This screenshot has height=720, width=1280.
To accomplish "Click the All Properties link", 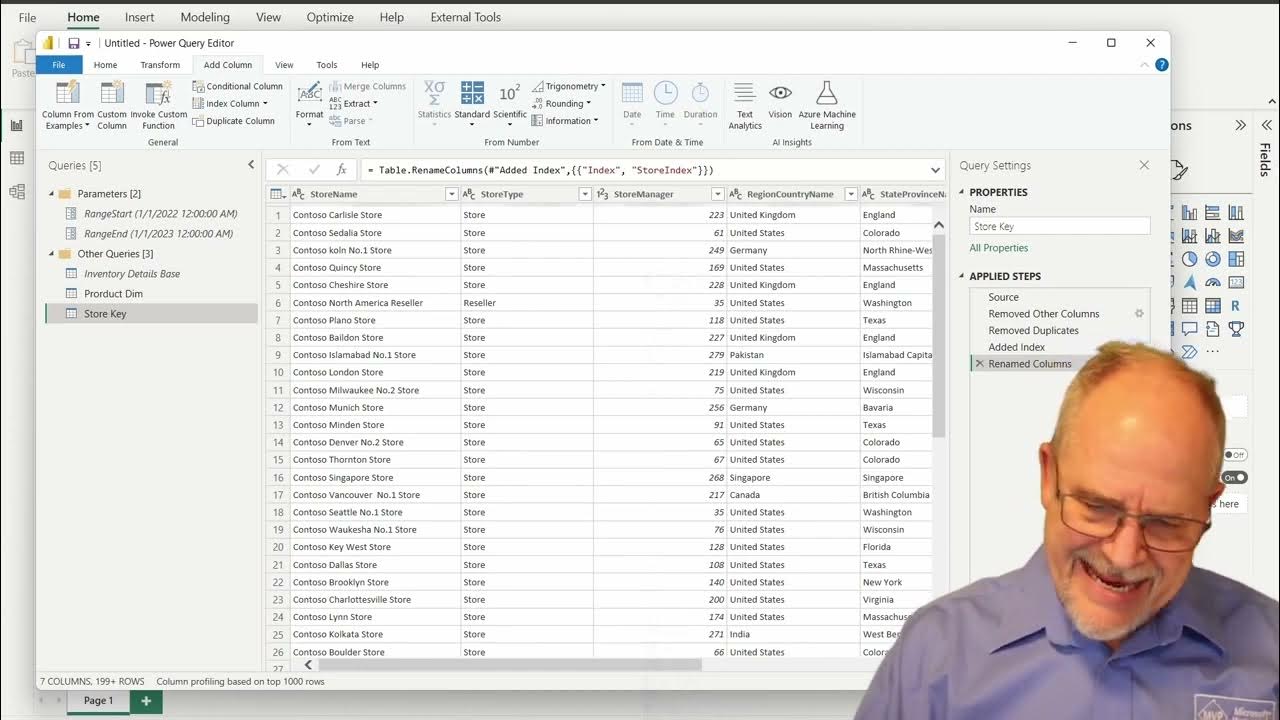I will tap(998, 248).
